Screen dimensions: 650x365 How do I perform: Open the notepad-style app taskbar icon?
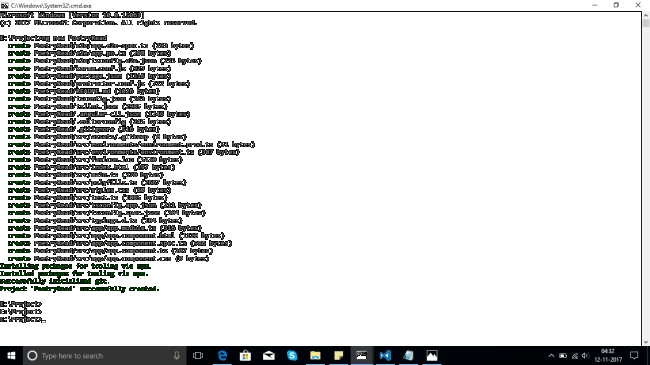[x=408, y=355]
